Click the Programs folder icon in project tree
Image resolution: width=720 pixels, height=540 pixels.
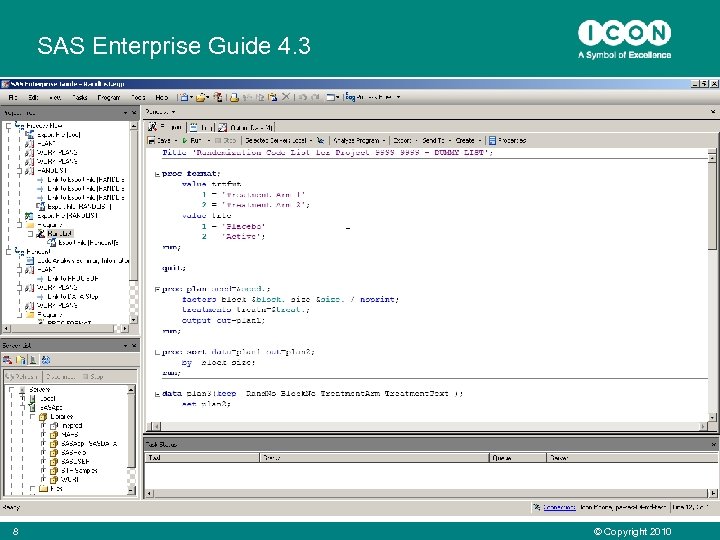pos(30,225)
